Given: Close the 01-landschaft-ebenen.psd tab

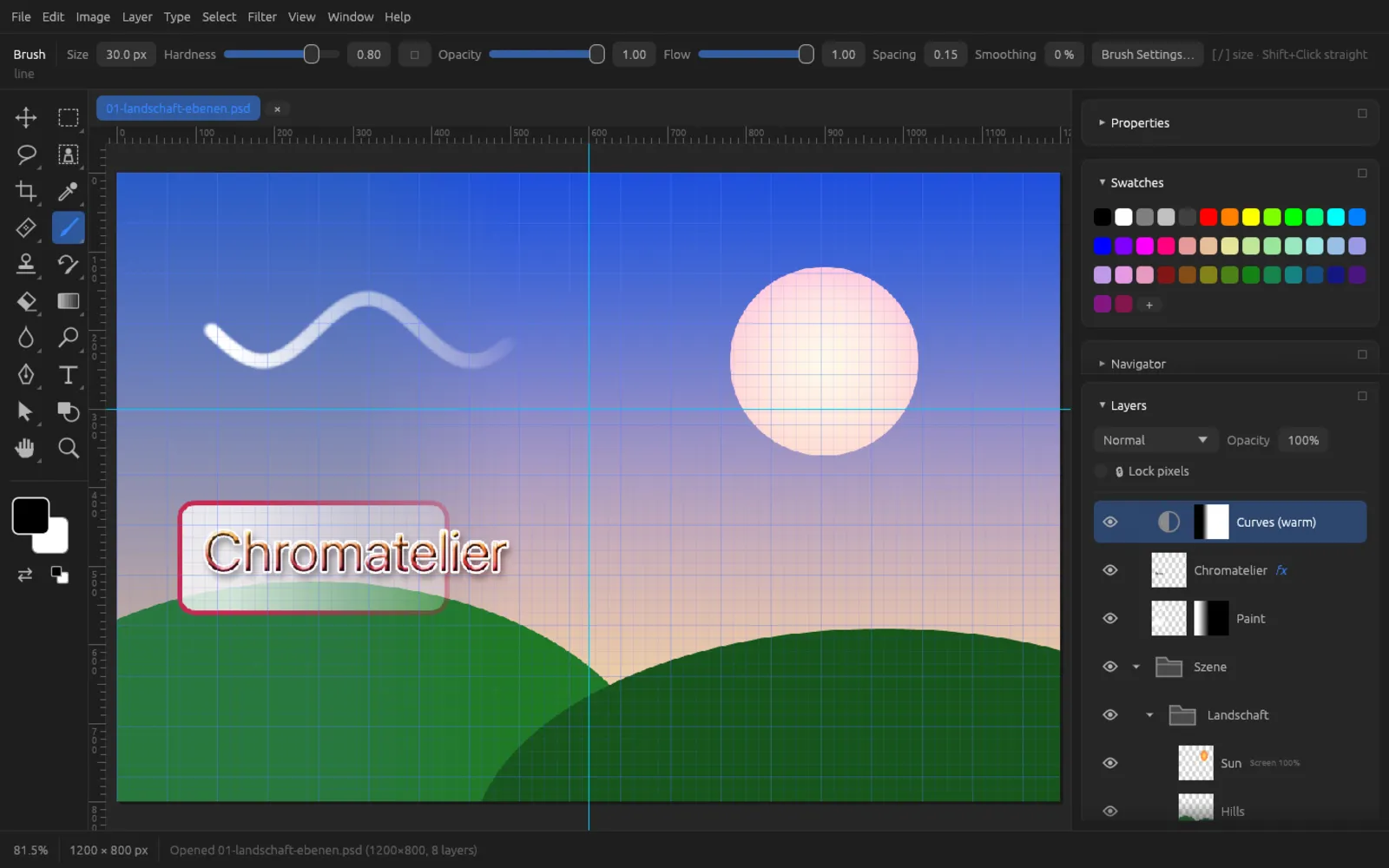Looking at the screenshot, I should point(277,109).
